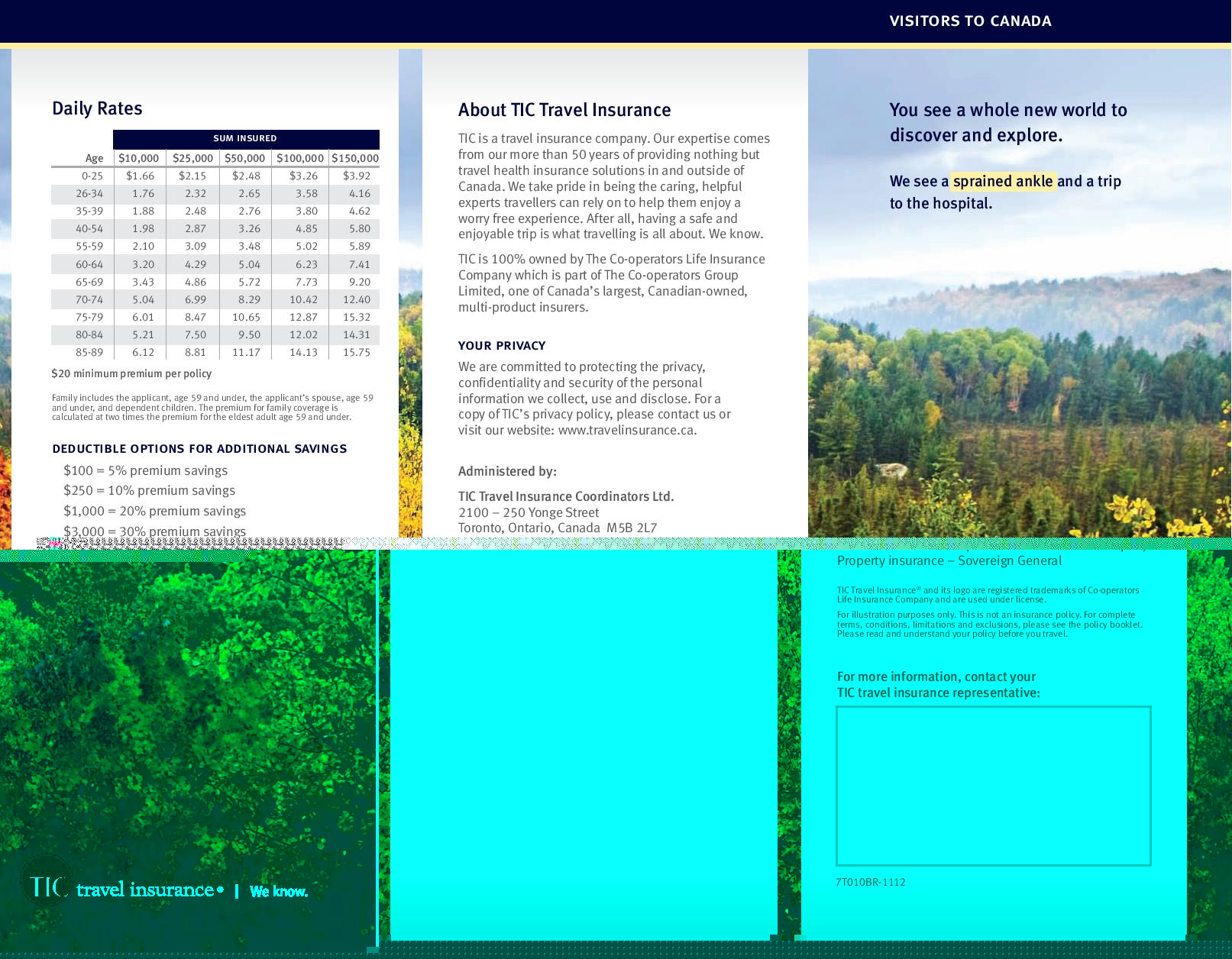Select the '5.80' cell in row 40-54

pos(360,229)
